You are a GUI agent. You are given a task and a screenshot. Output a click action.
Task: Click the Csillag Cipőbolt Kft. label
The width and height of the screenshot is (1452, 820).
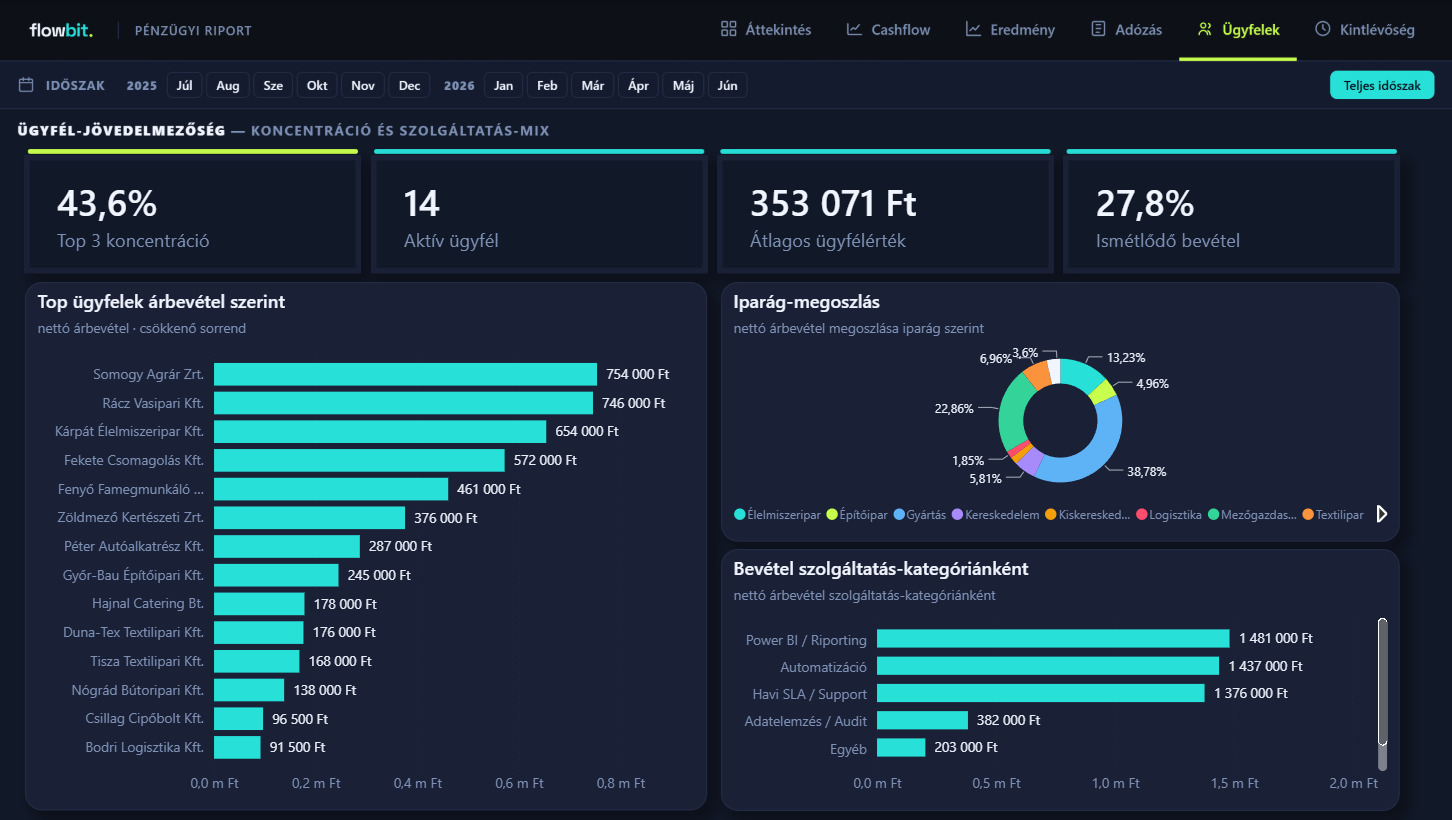[145, 719]
